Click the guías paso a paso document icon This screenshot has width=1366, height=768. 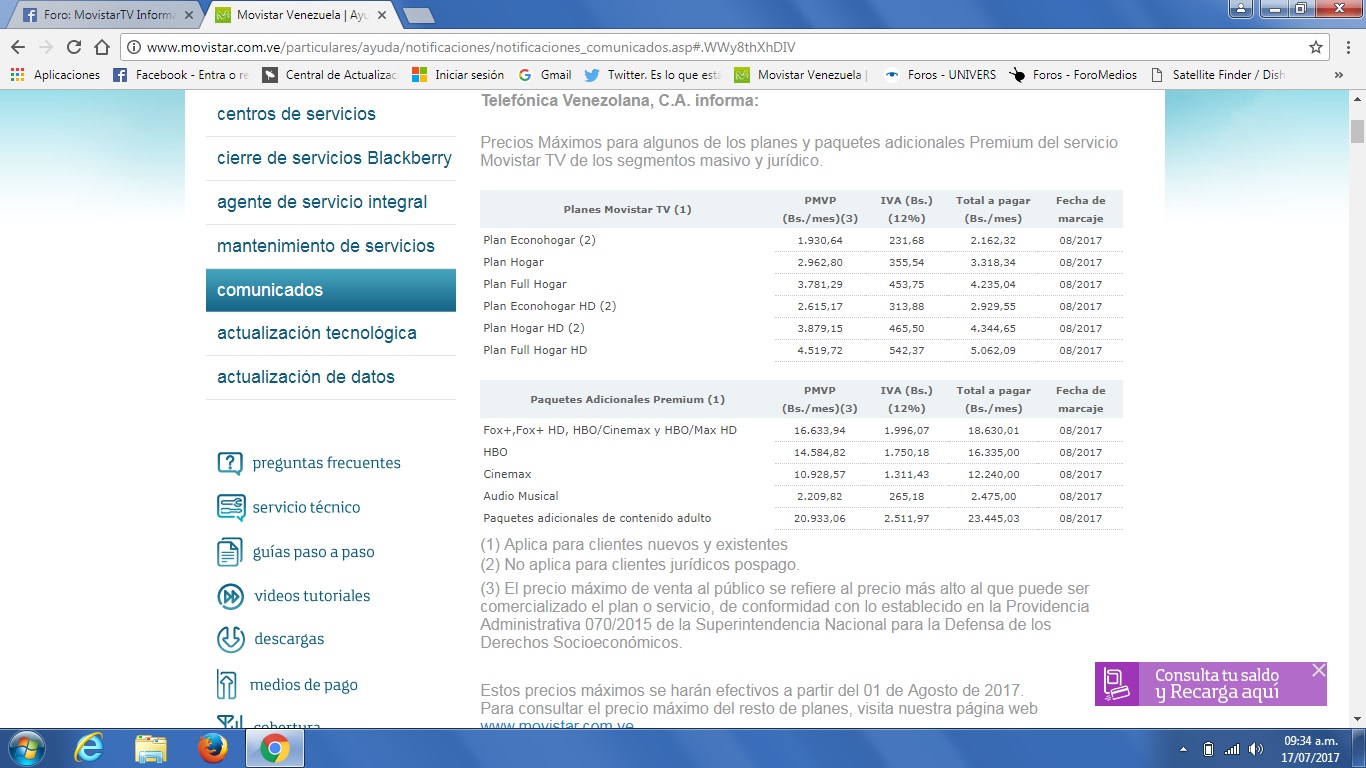[x=230, y=552]
